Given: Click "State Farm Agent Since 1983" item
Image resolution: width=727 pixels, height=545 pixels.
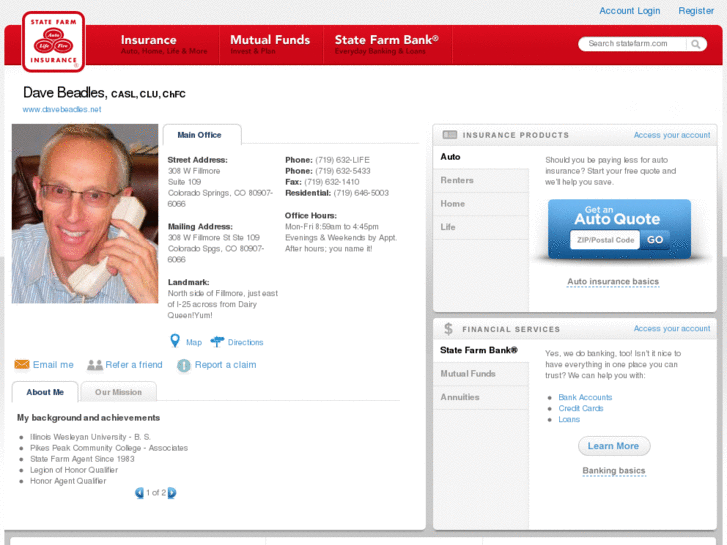Looking at the screenshot, I should click(82, 459).
